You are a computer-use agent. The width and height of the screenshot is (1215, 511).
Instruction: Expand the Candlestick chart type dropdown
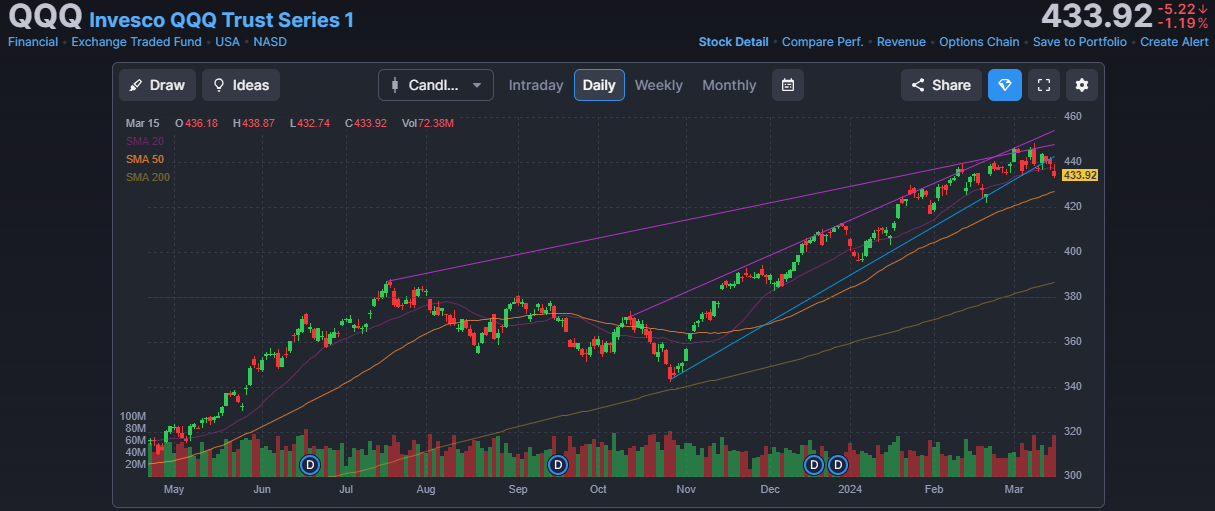coord(436,85)
